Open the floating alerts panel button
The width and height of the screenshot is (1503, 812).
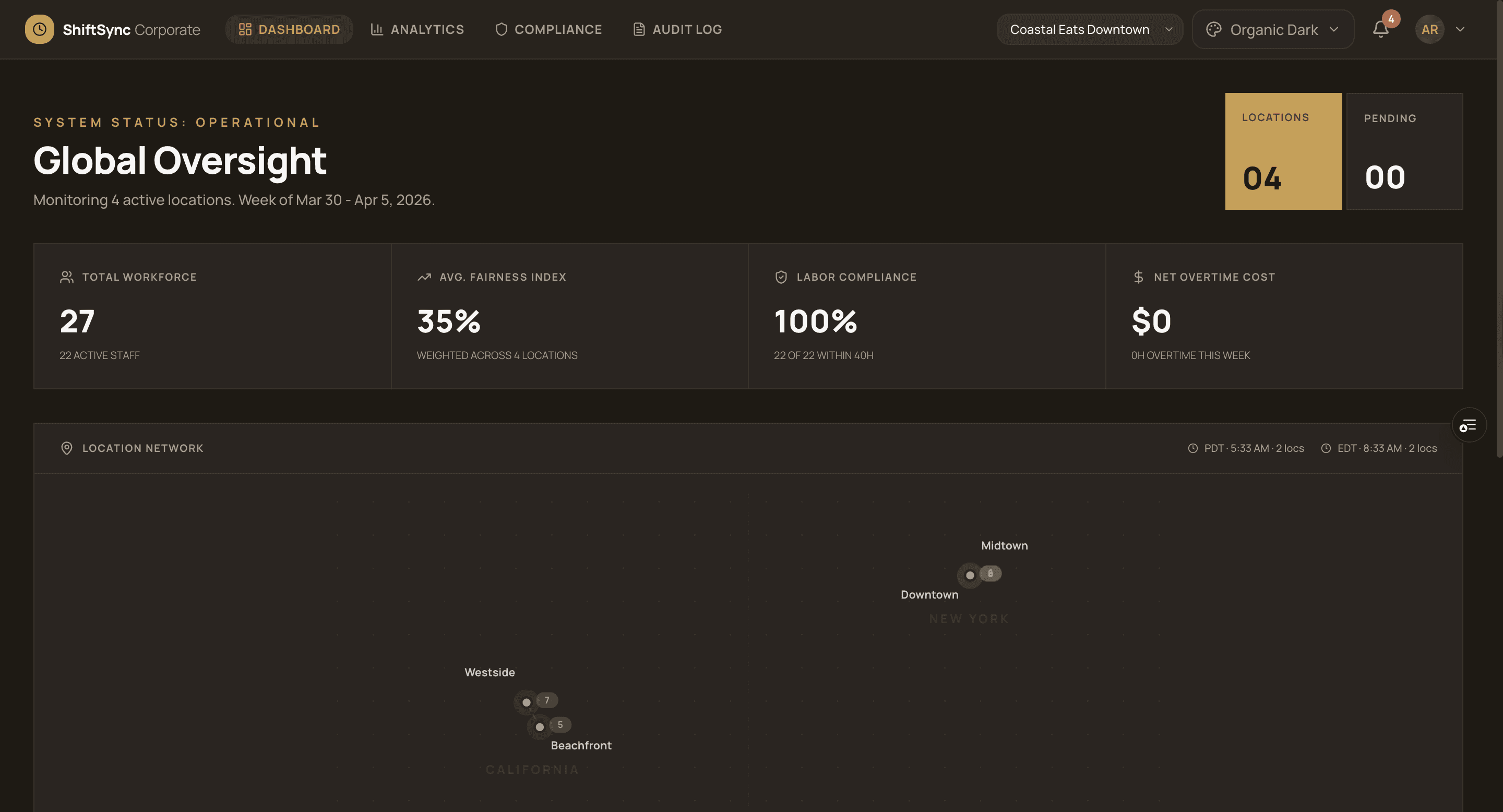1468,425
